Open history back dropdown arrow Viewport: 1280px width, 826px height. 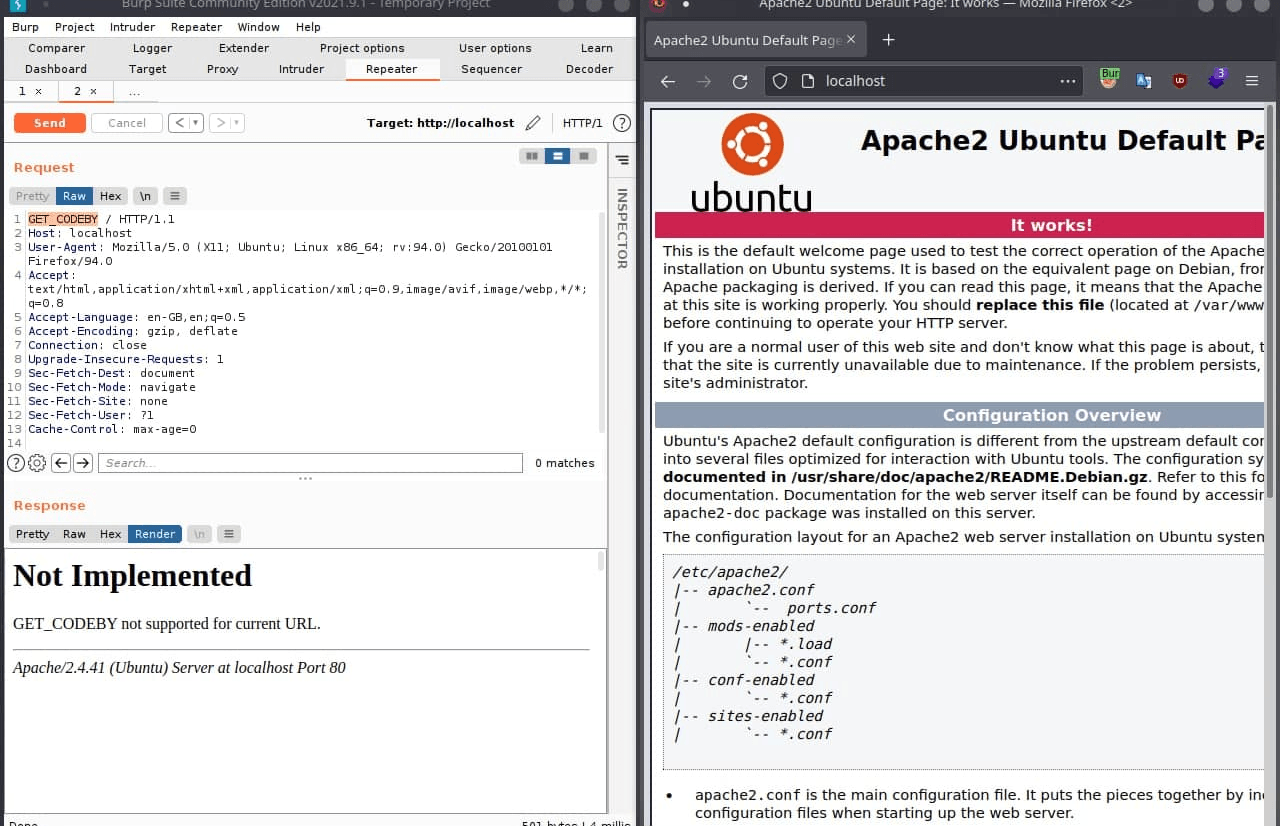click(x=195, y=123)
